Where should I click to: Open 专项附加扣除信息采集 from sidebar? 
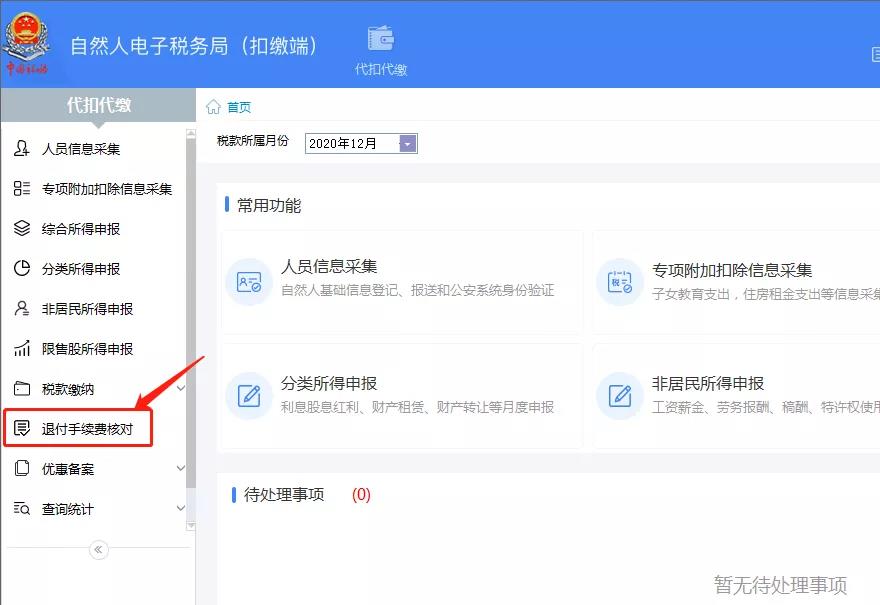(x=22, y=187)
